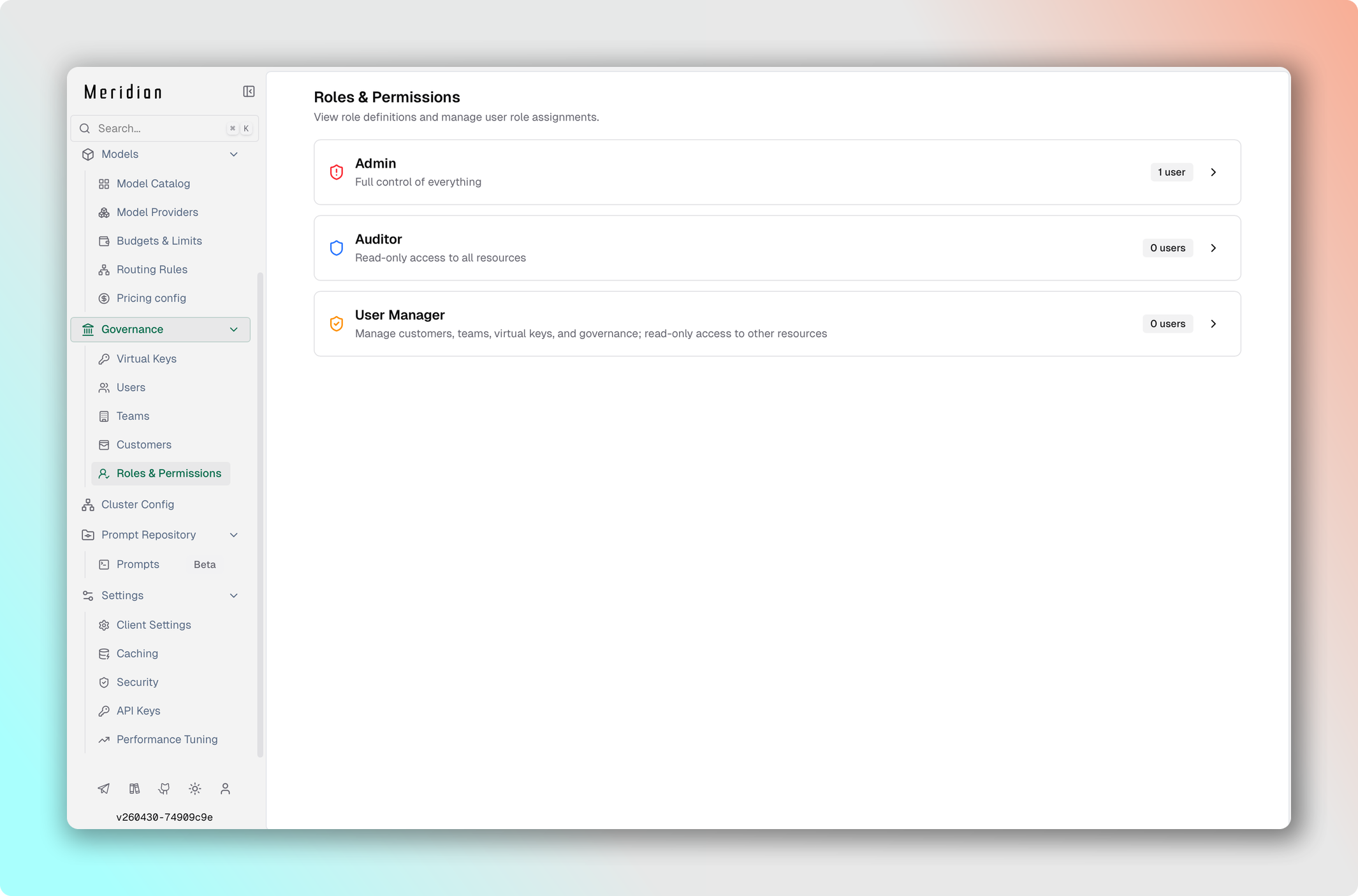Click the Governance building icon
The width and height of the screenshot is (1358, 896).
(88, 329)
